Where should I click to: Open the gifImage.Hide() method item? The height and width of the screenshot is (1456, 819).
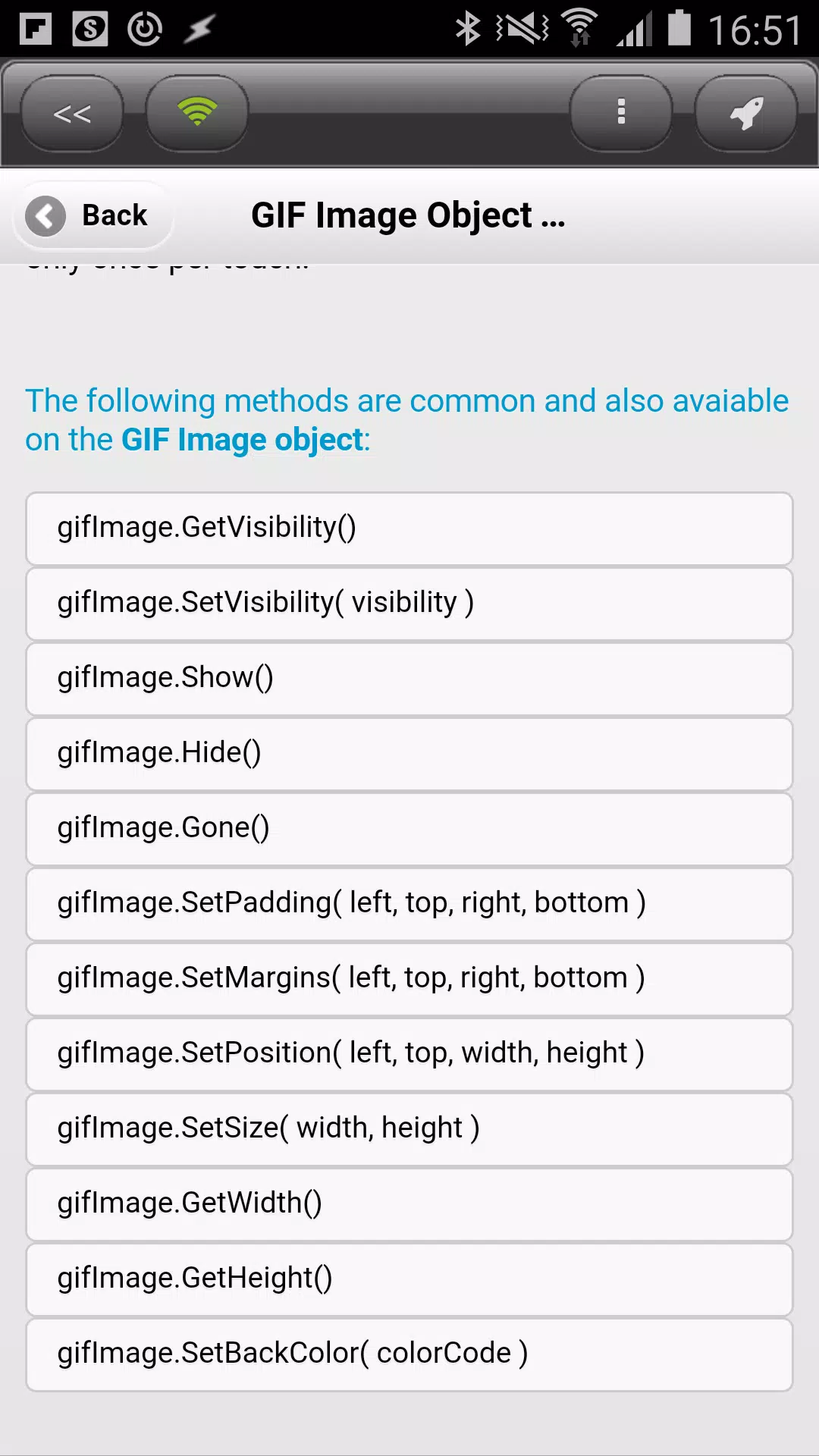(x=409, y=754)
